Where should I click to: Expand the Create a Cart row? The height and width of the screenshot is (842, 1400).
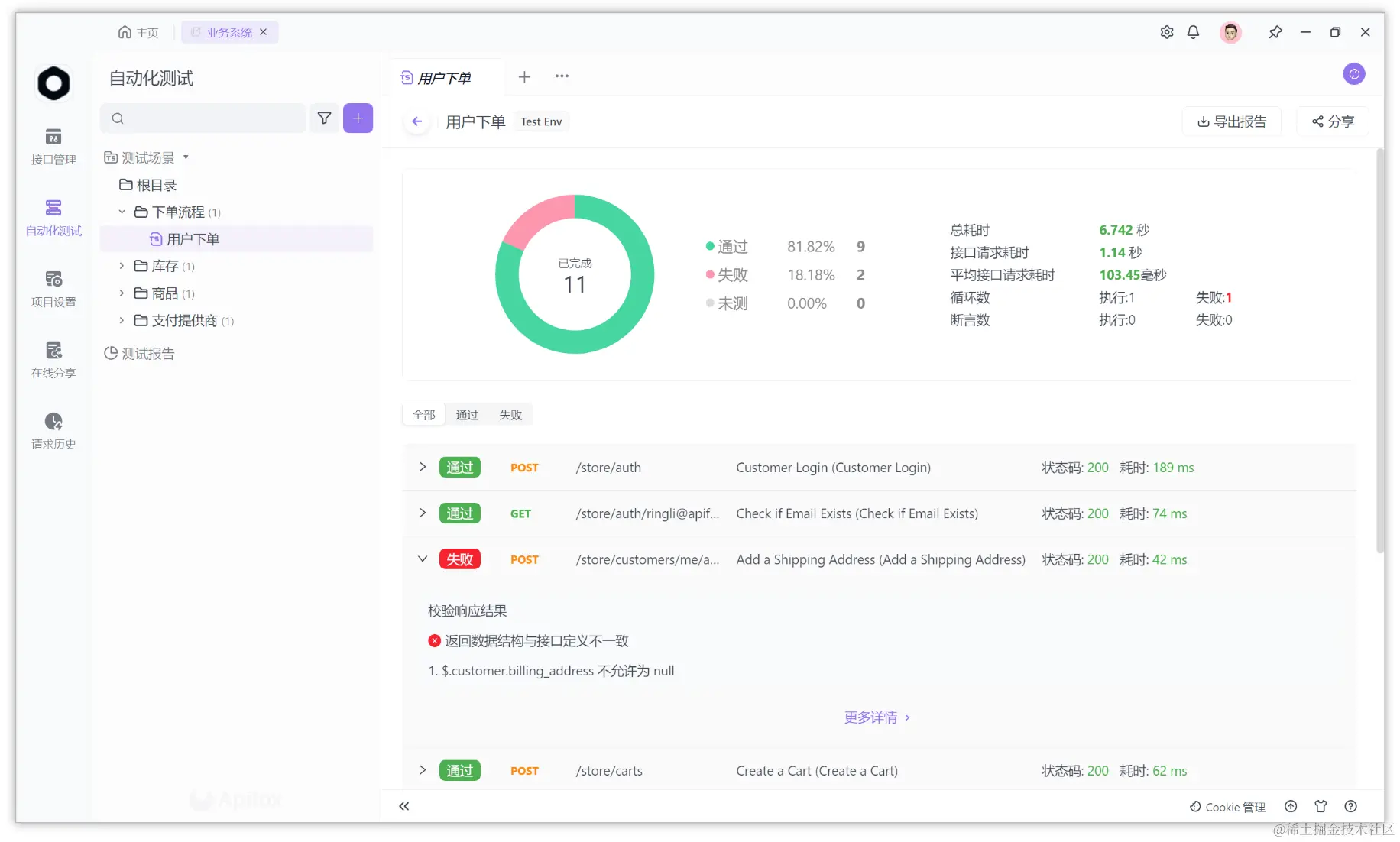[423, 770]
